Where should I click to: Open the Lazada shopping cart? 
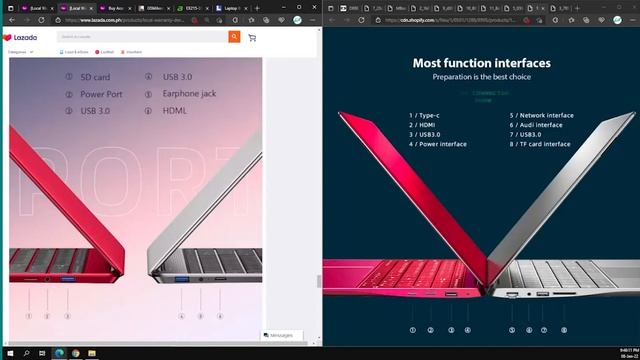tap(252, 38)
